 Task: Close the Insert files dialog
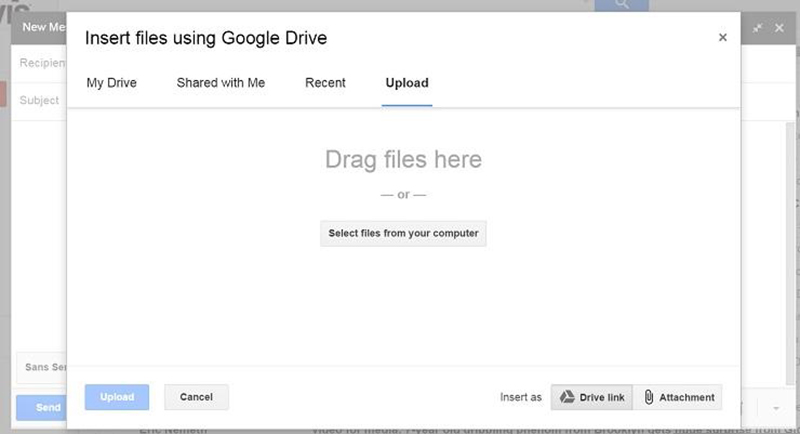click(x=722, y=38)
